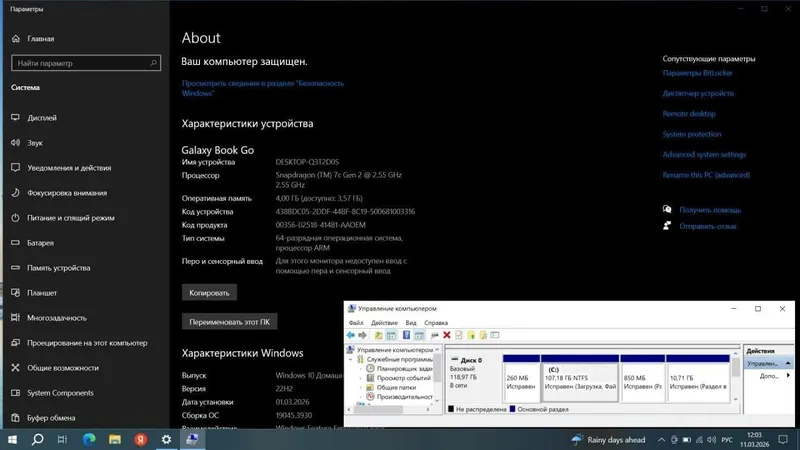800x450 pixels.
Task: Open the Файл menu in Computer Management
Action: point(356,323)
